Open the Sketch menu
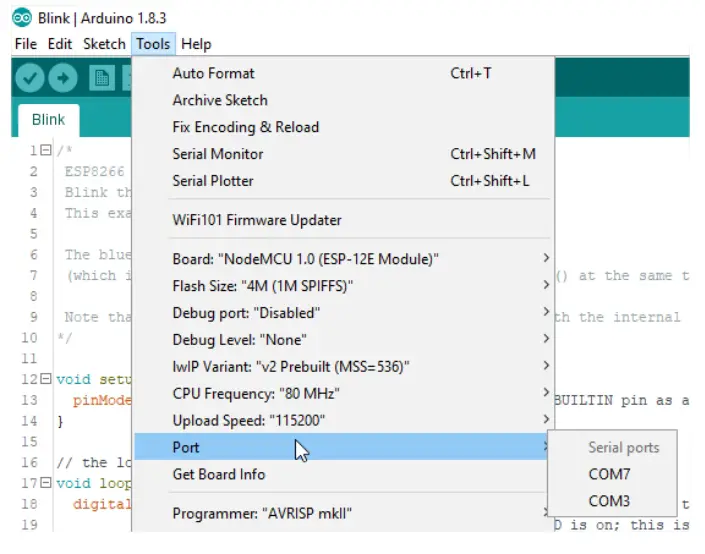This screenshot has width=705, height=554. pos(104,44)
